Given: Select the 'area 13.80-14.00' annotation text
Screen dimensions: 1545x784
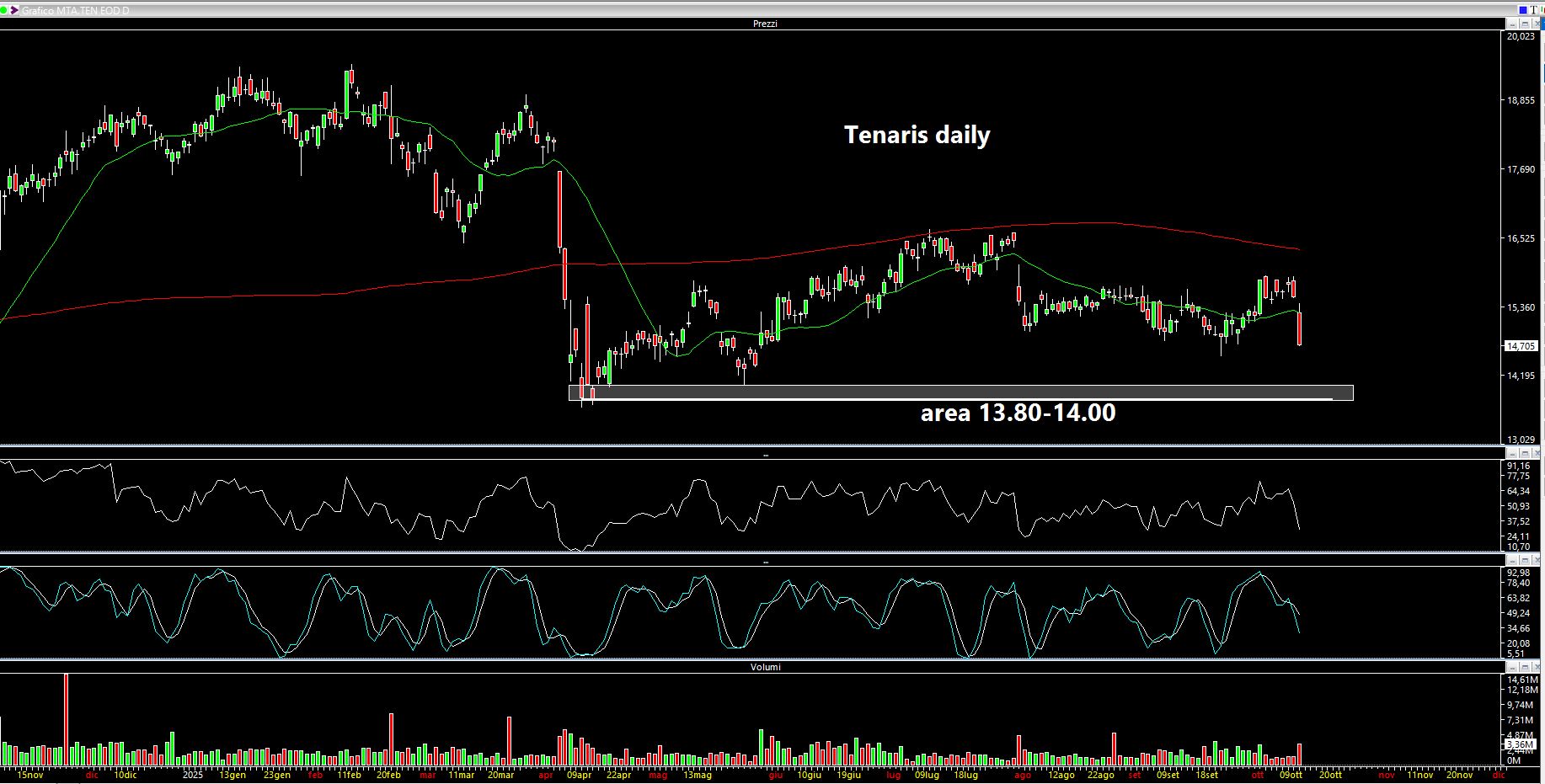Looking at the screenshot, I should pyautogui.click(x=1018, y=413).
